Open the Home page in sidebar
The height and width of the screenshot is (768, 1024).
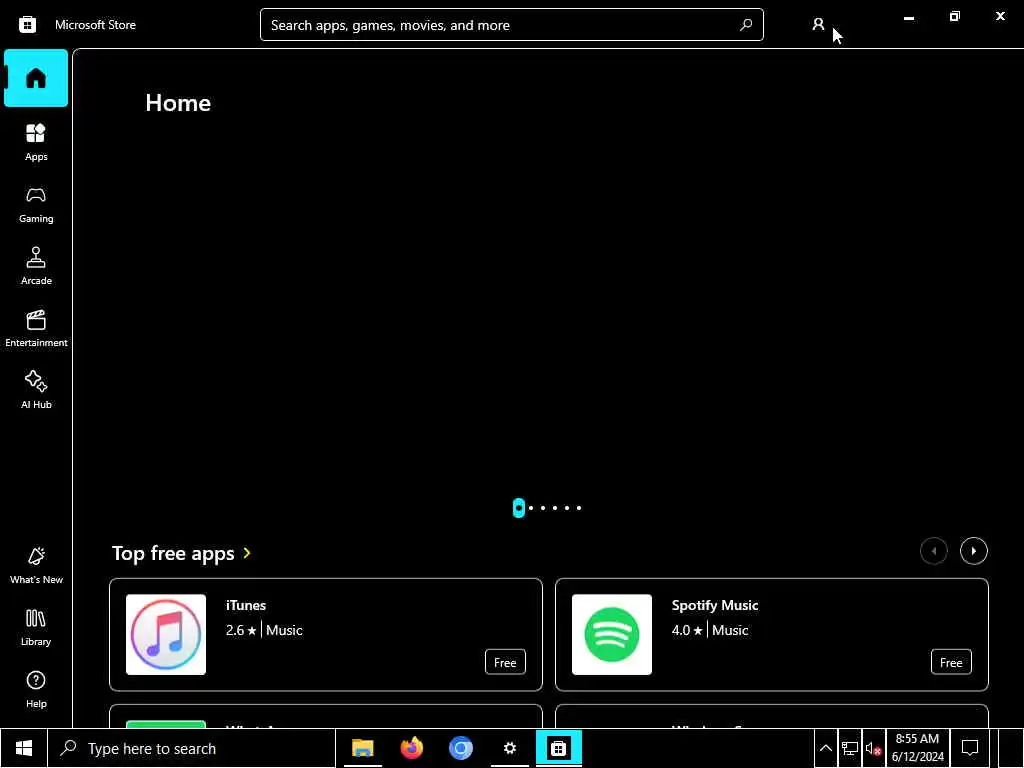pos(36,78)
